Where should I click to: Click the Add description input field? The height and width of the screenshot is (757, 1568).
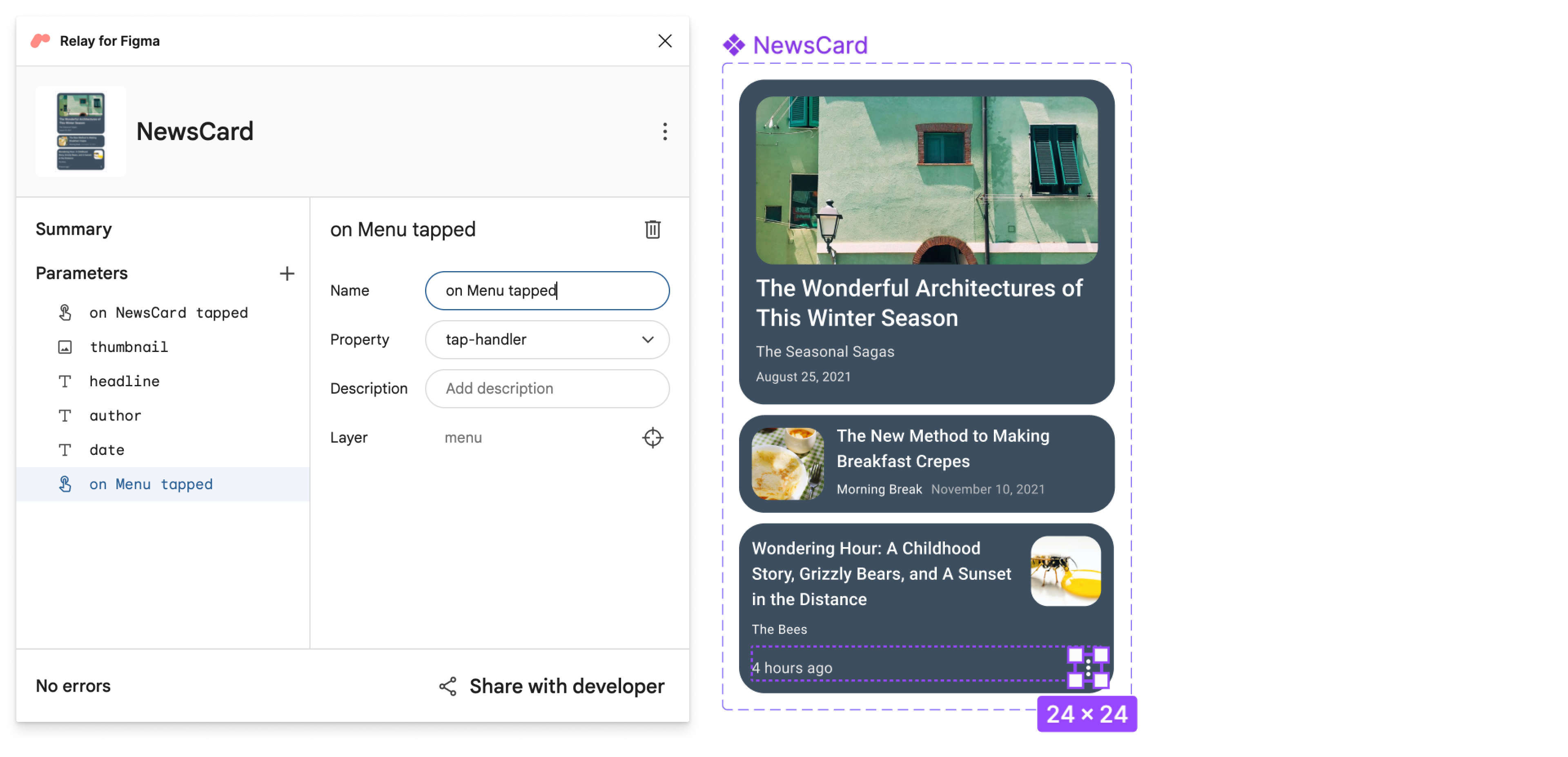coord(548,388)
